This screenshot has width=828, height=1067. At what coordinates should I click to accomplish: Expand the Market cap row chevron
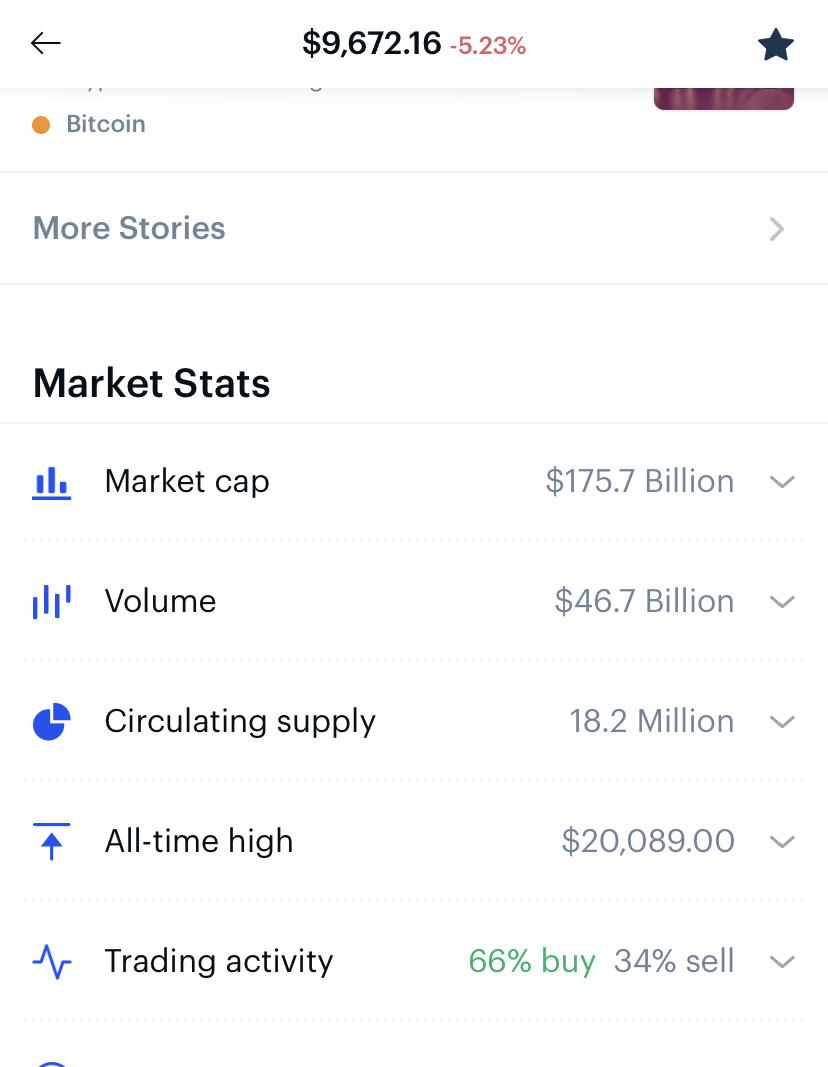tap(782, 482)
